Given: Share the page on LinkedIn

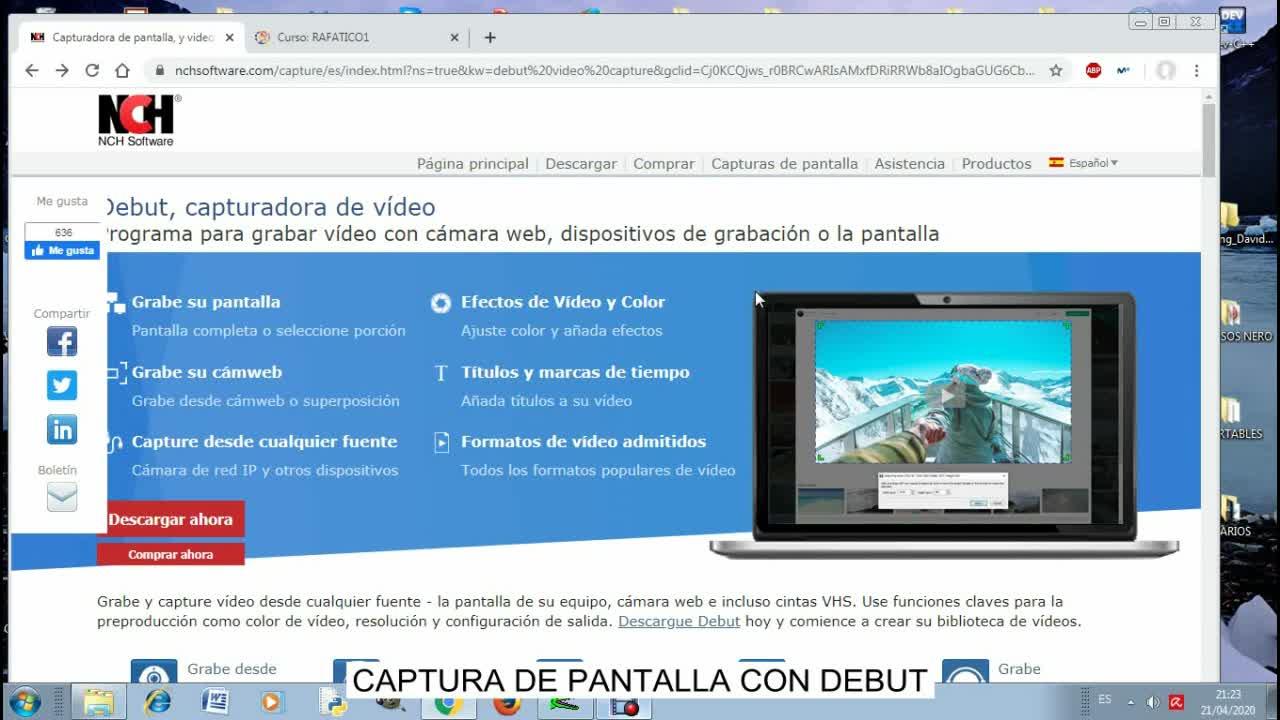Looking at the screenshot, I should pyautogui.click(x=62, y=430).
